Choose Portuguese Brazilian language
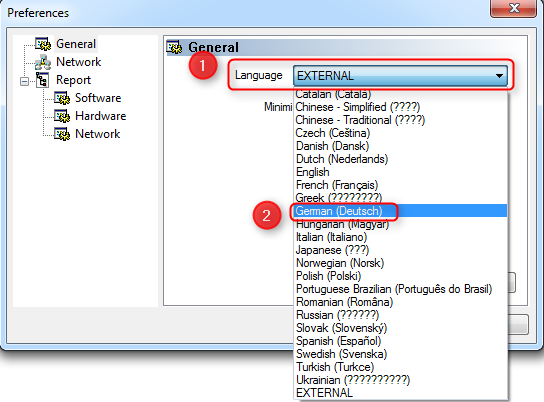Image resolution: width=544 pixels, height=402 pixels. pos(400,289)
